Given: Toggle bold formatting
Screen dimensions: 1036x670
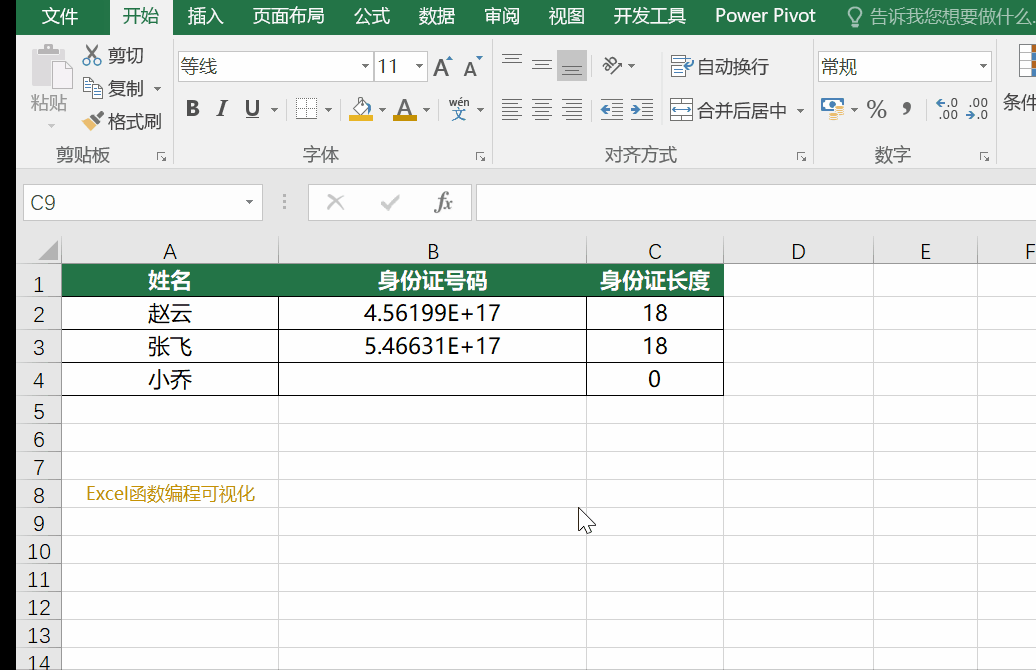Looking at the screenshot, I should tap(192, 108).
